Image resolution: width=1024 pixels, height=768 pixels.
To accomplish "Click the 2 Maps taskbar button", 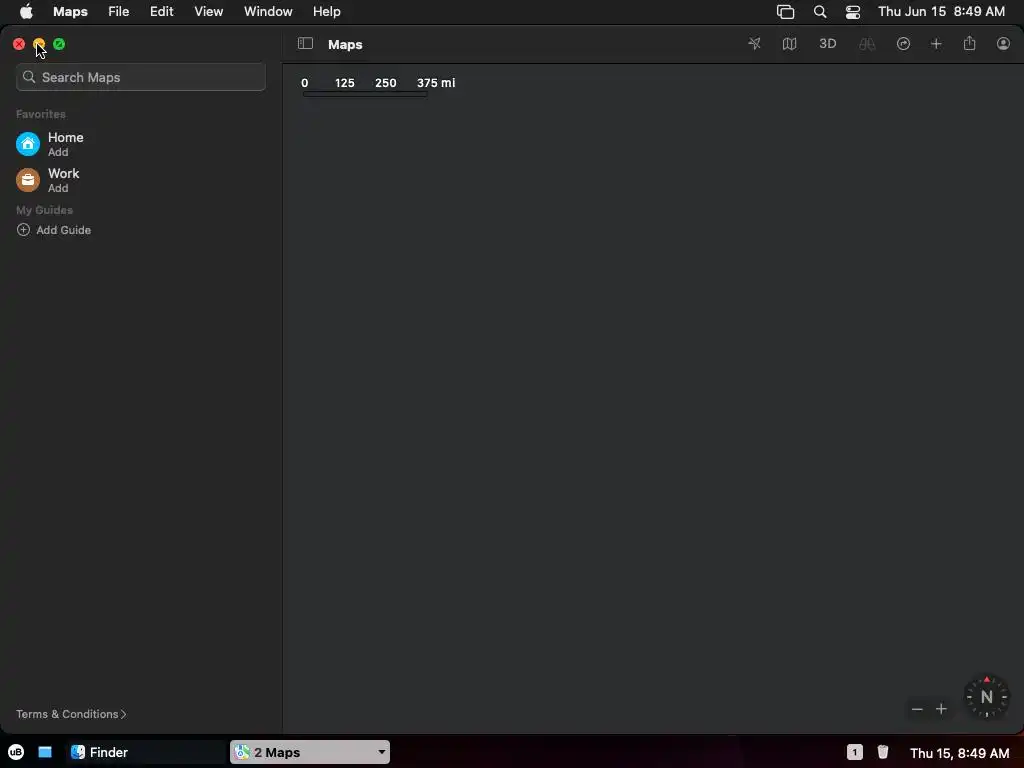I will (x=310, y=752).
